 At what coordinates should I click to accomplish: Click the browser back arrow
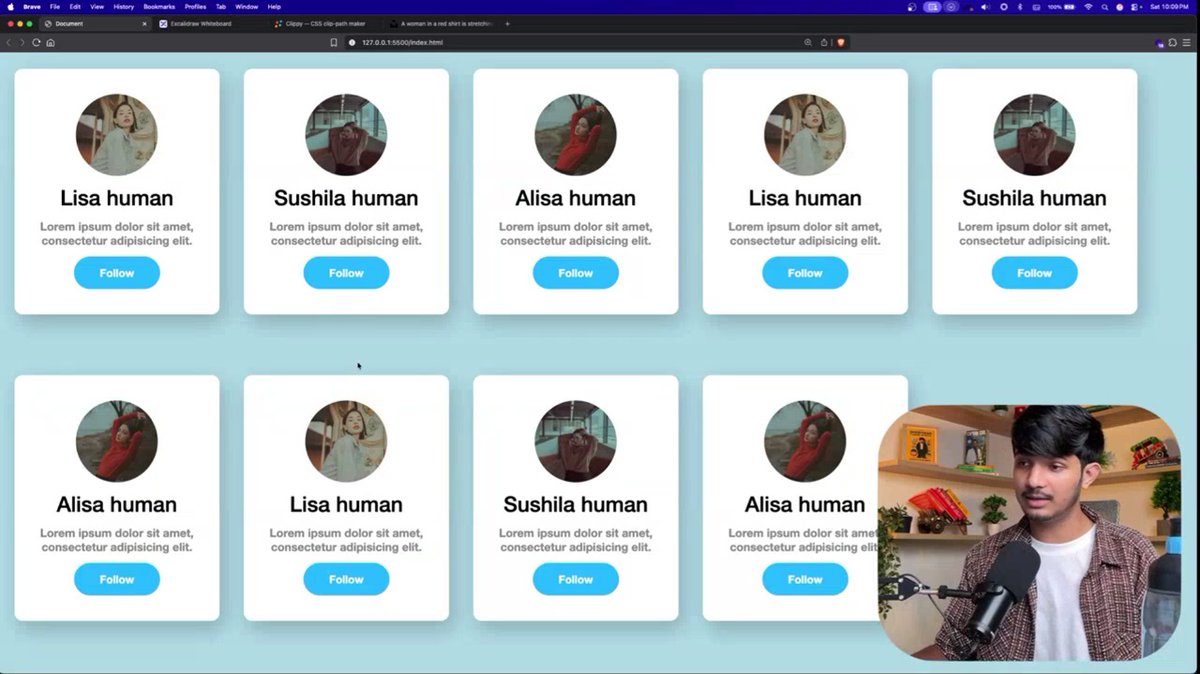coord(9,42)
